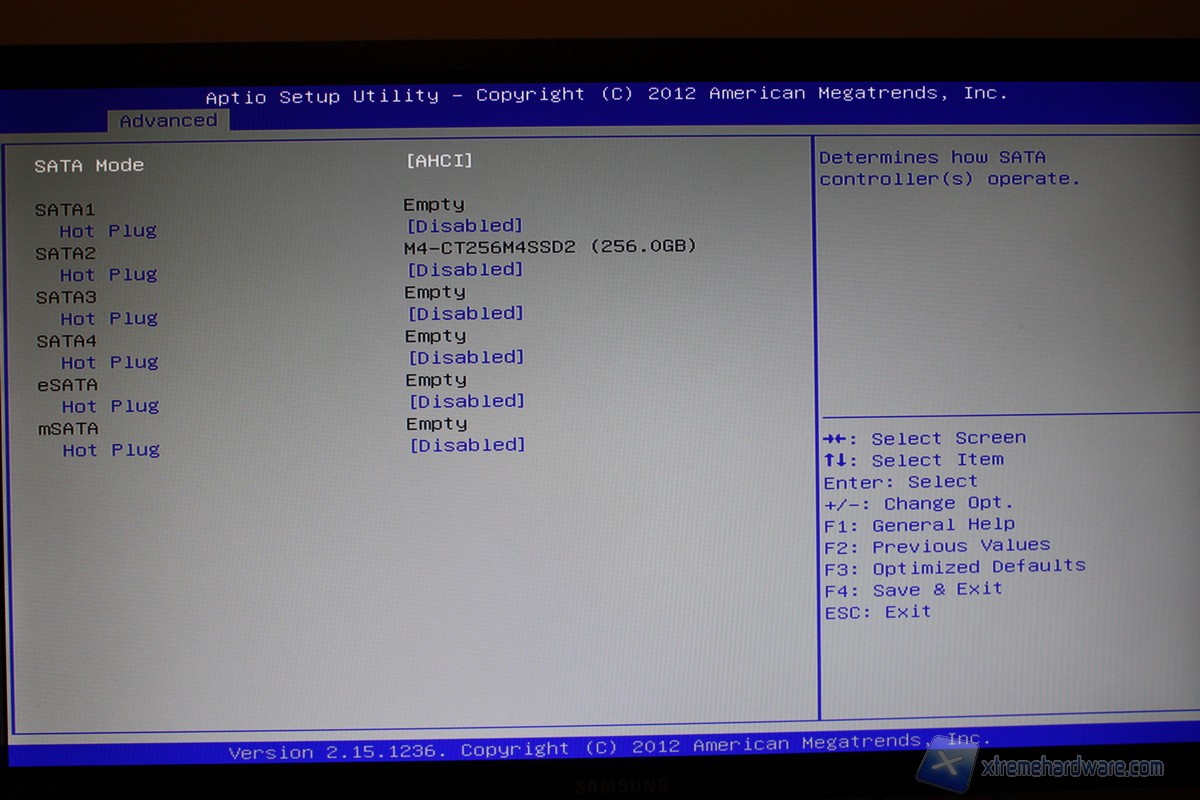Click the xtremehardware X logo icon
Viewport: 1200px width, 800px height.
click(x=947, y=768)
